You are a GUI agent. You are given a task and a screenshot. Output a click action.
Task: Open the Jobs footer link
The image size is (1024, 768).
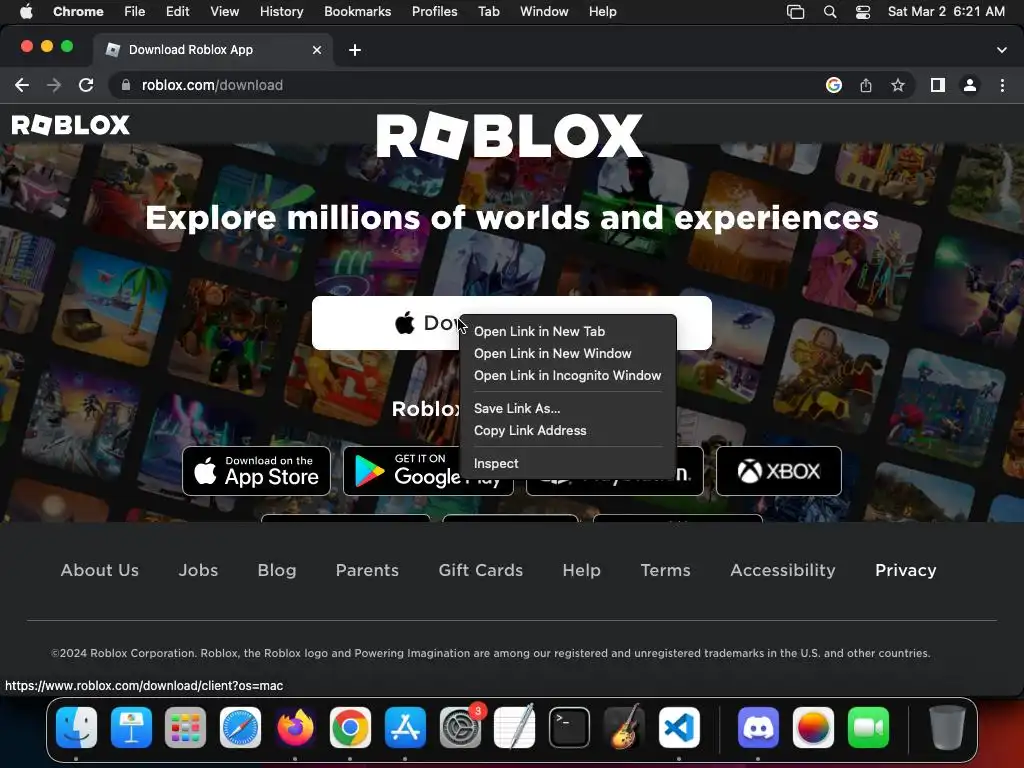pos(198,570)
